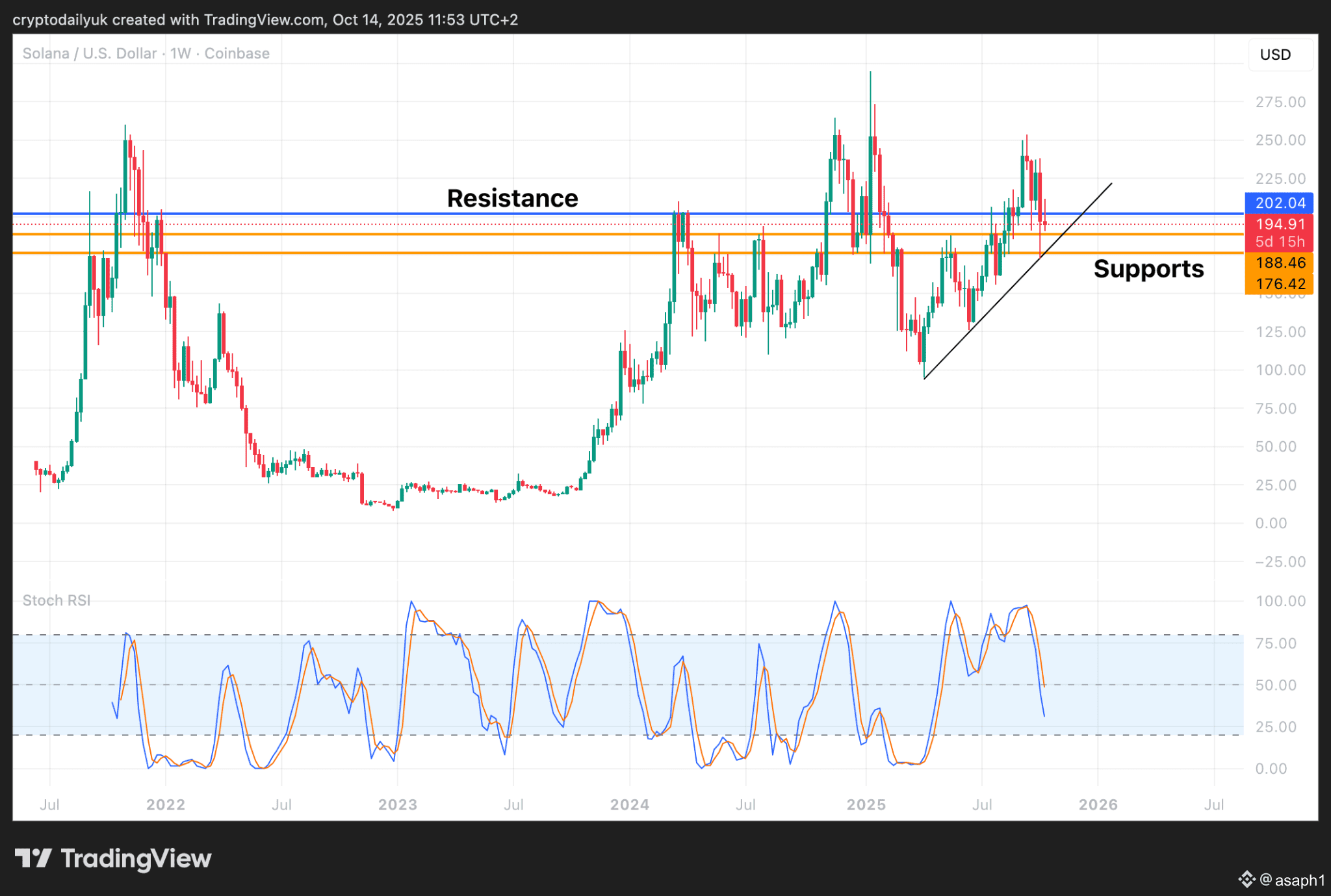The image size is (1331, 896).
Task: Click the Resistance text annotation
Action: (x=512, y=198)
